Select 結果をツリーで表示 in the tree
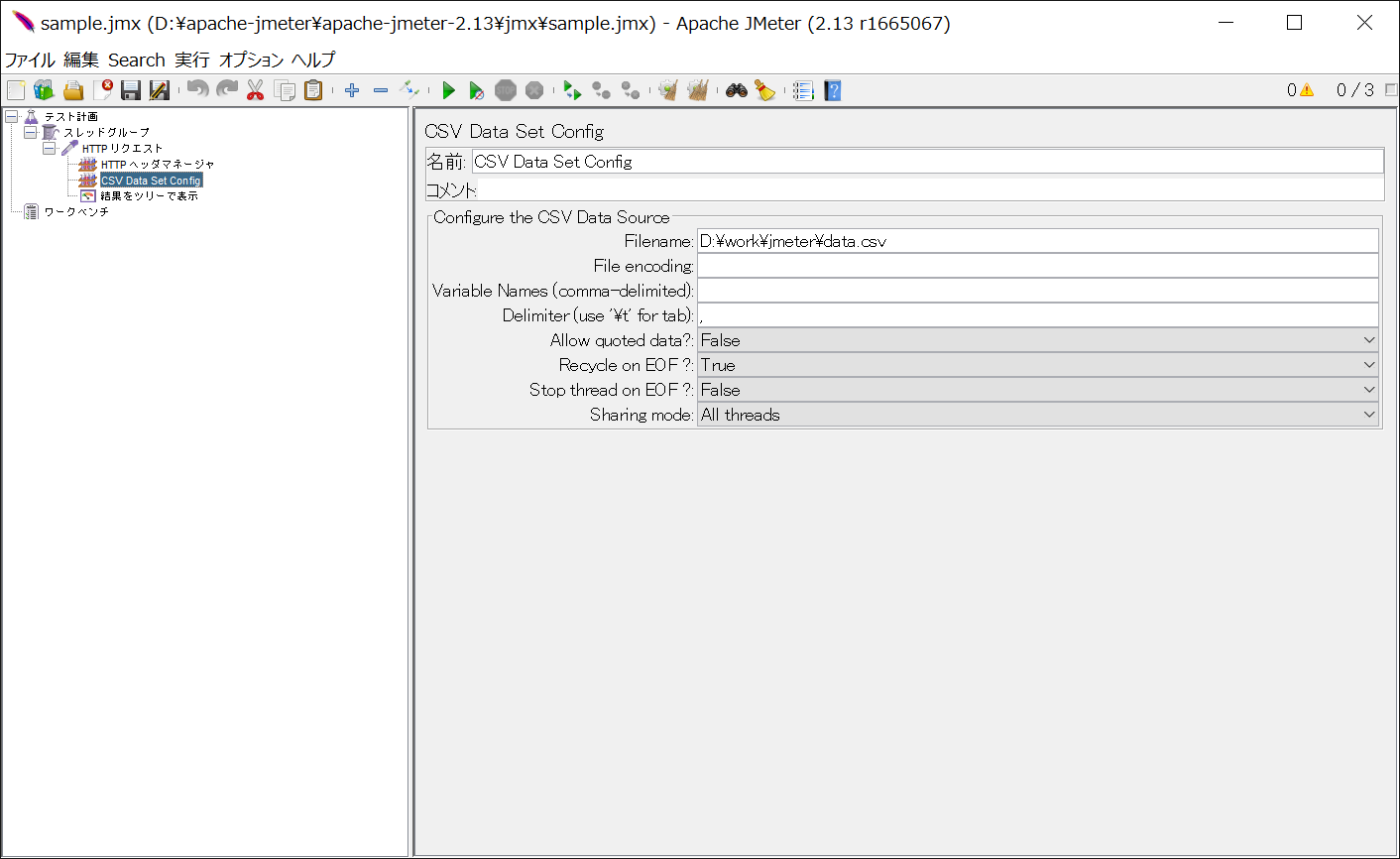Viewport: 1400px width, 859px height. coord(149,196)
